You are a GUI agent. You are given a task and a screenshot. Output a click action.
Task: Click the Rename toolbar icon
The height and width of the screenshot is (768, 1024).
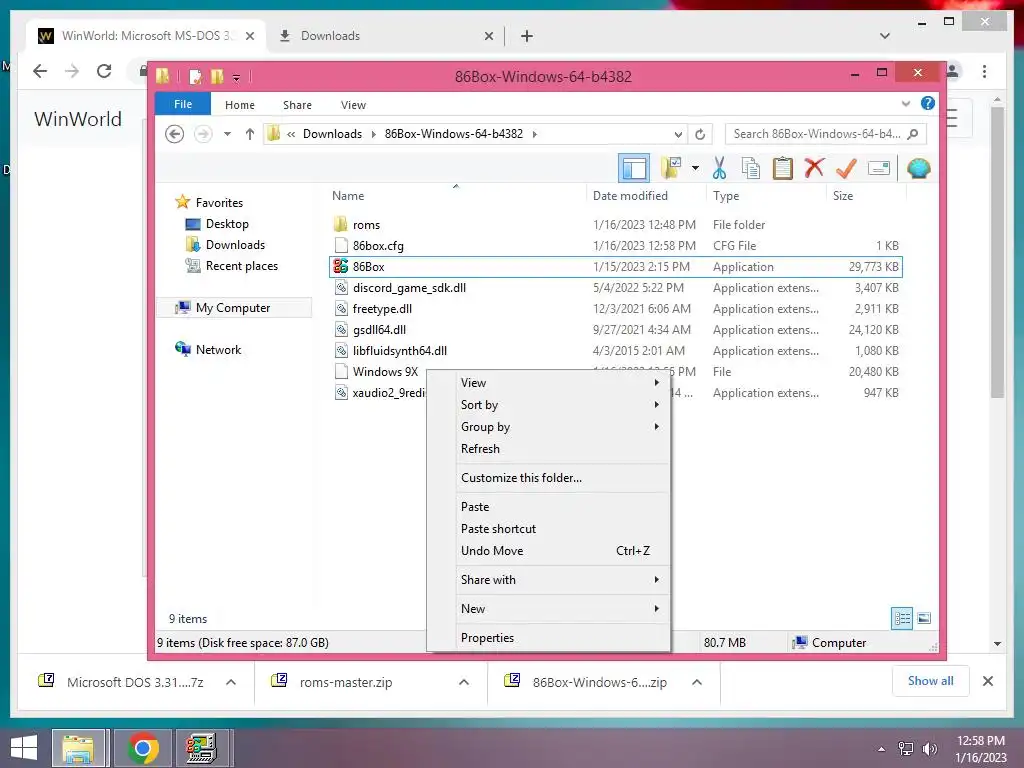879,168
